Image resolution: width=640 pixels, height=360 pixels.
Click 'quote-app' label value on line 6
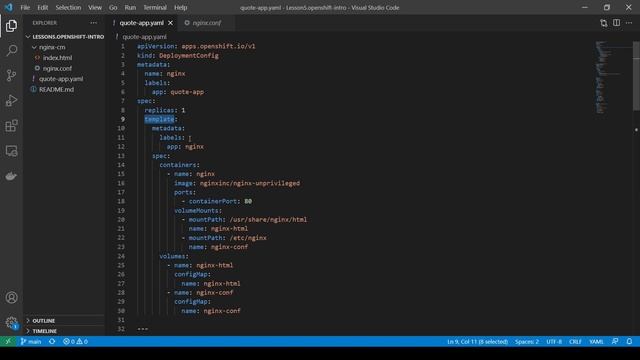(187, 92)
